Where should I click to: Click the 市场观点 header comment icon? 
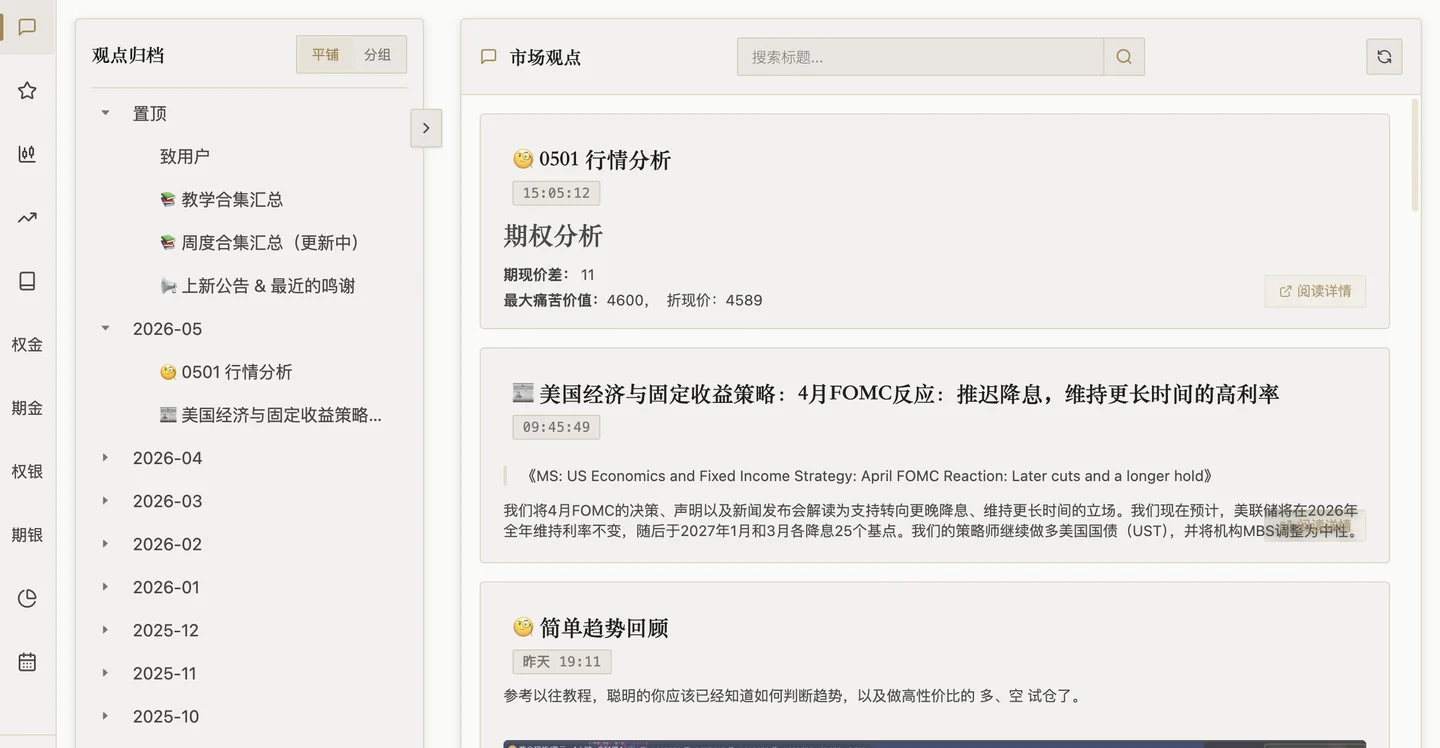click(x=488, y=57)
